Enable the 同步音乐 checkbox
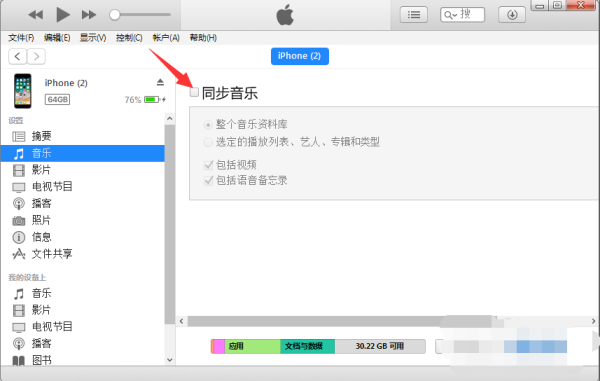This screenshot has width=600, height=381. coord(194,92)
